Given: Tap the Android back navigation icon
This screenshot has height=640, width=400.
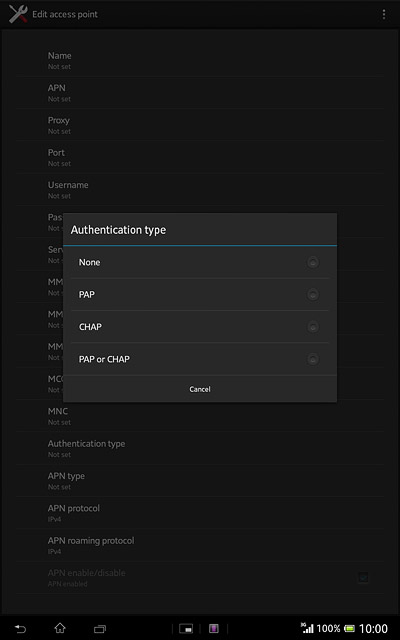Looking at the screenshot, I should click(x=20, y=629).
